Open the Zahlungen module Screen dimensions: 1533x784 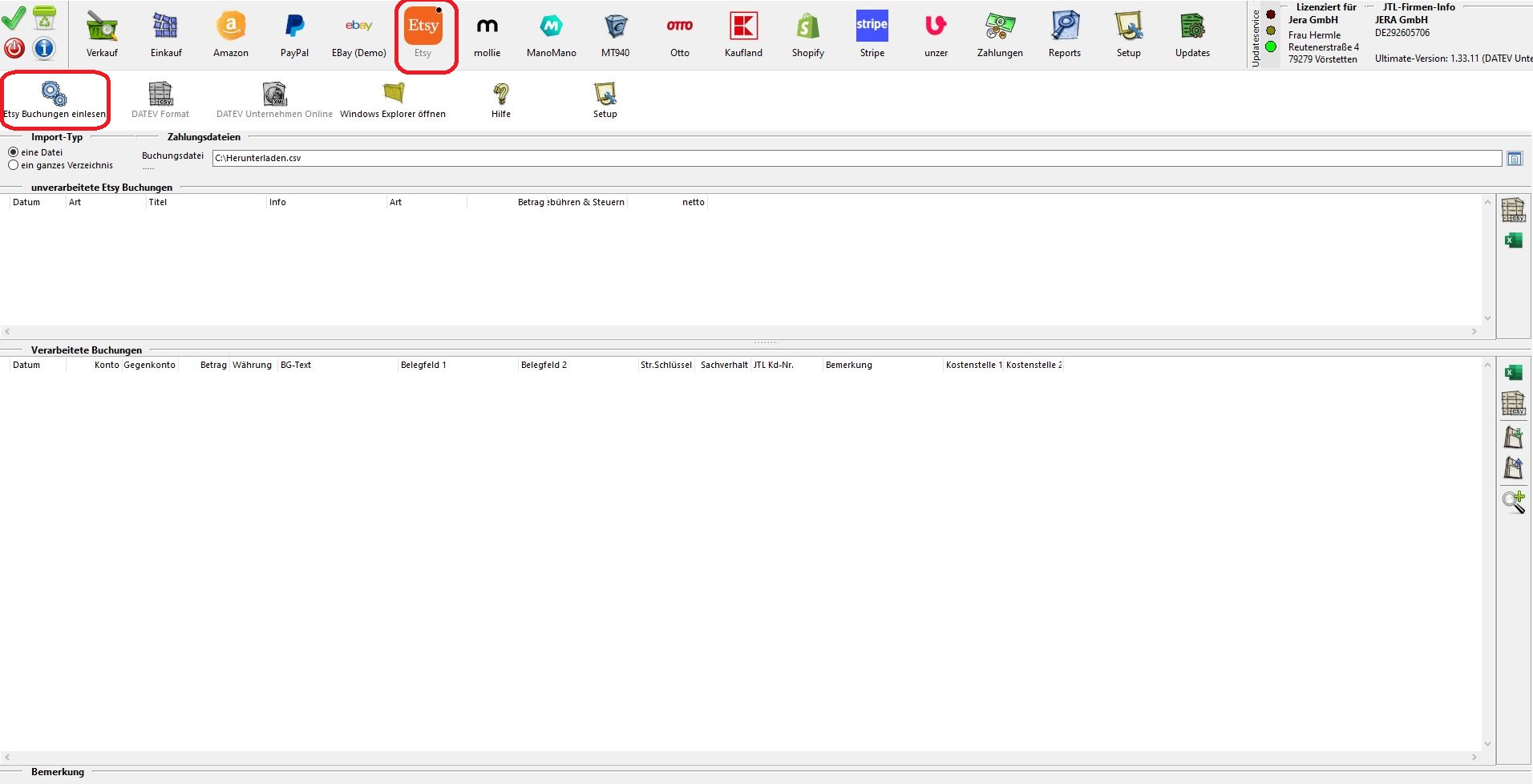[x=1000, y=34]
